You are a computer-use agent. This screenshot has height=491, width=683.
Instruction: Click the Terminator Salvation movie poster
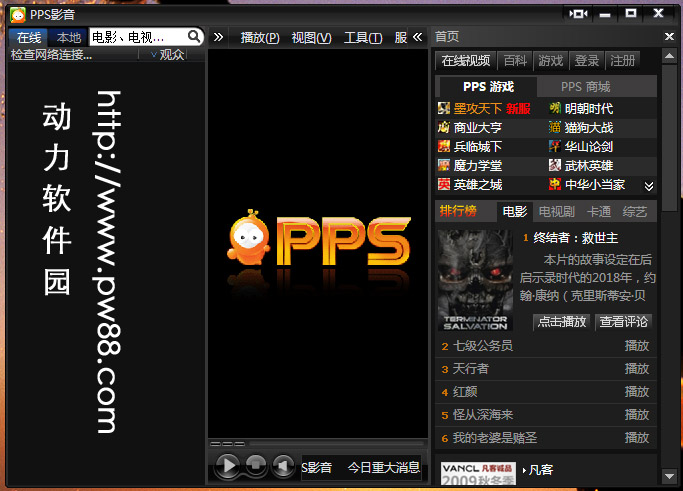click(x=475, y=281)
